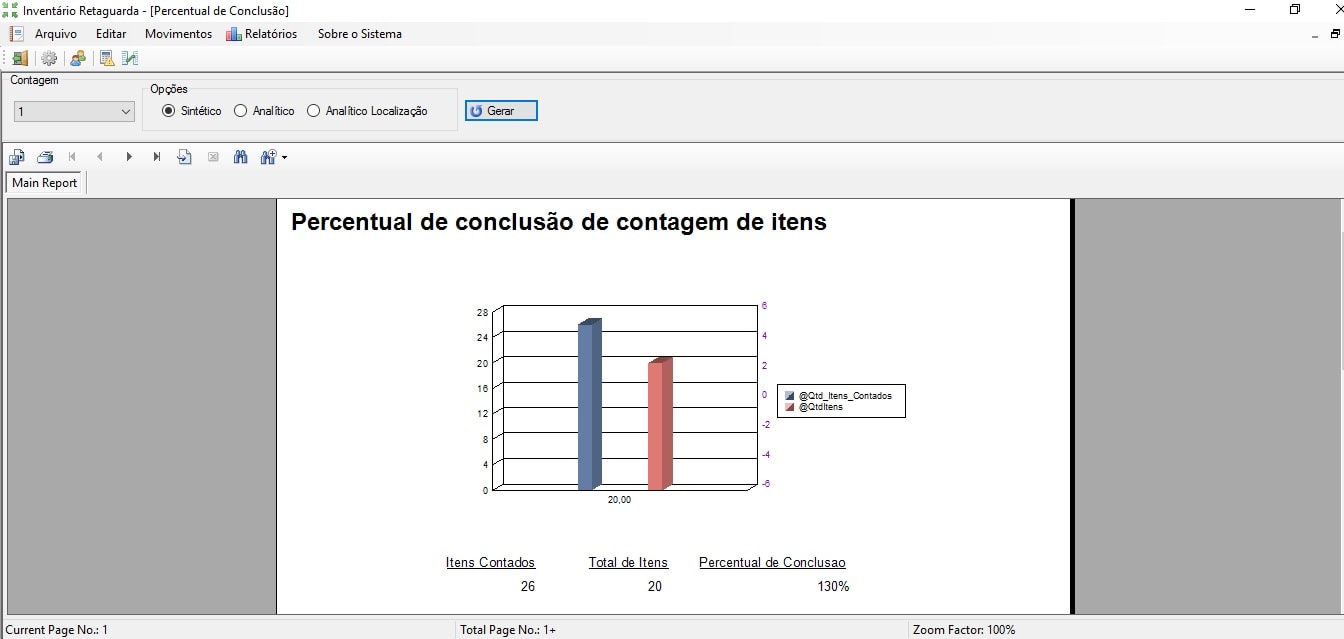Image resolution: width=1344 pixels, height=639 pixels.
Task: Click the value 26 under Itens Contados
Action: click(x=528, y=587)
